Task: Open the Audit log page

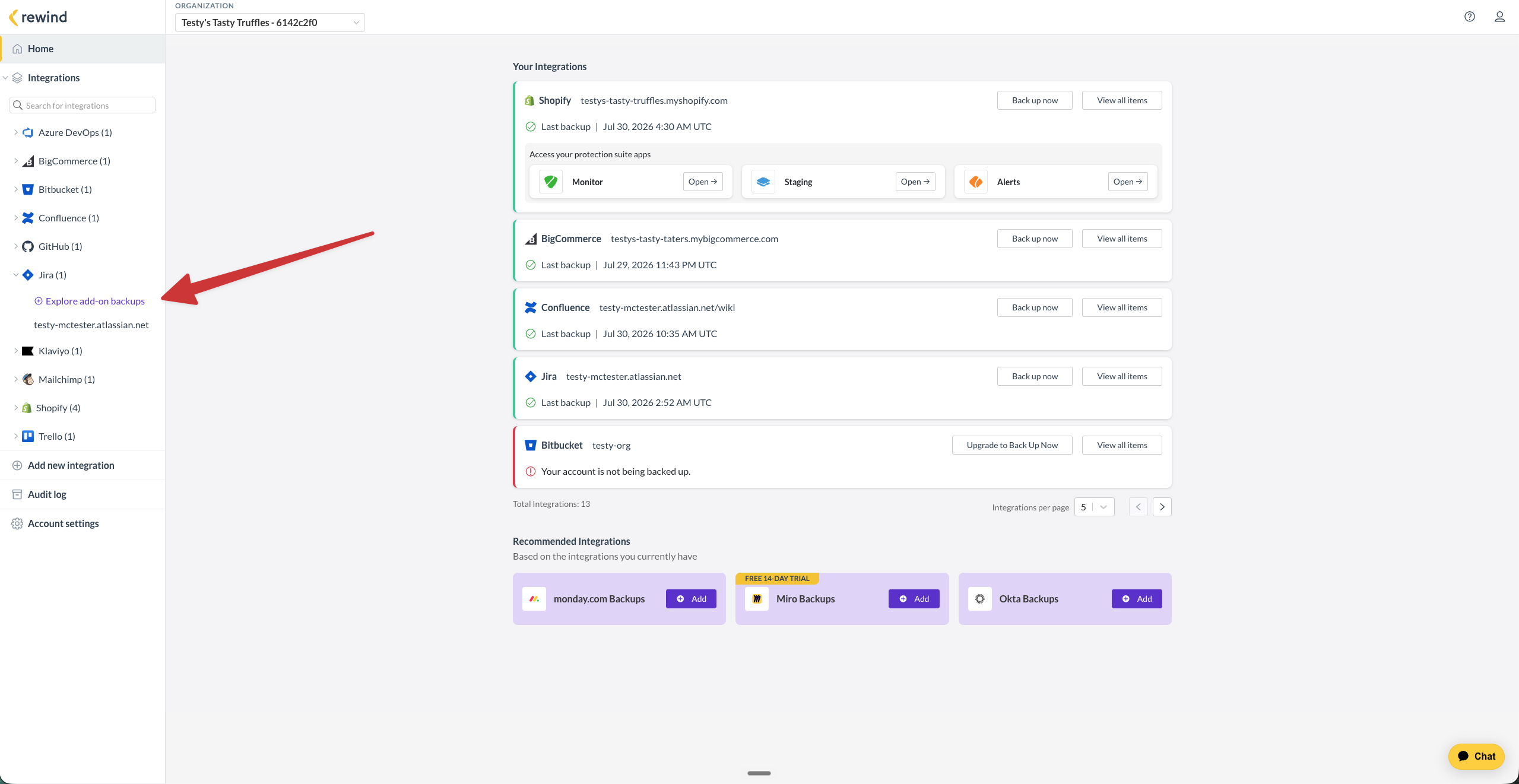Action: pos(83,494)
